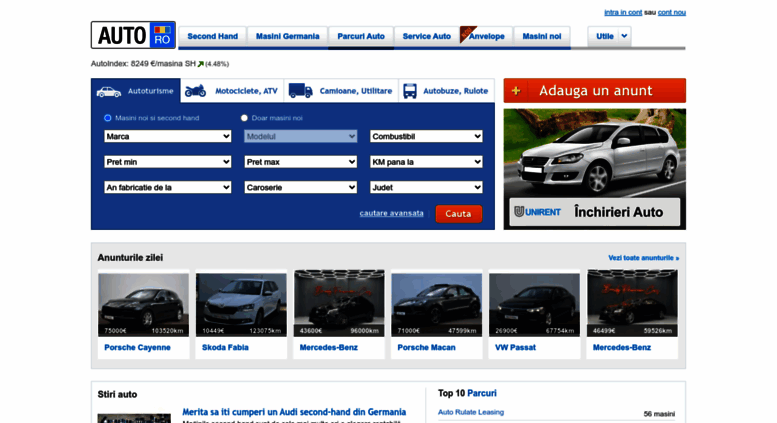Open the Masini noi tab
Image resolution: width=777 pixels, height=423 pixels.
542,36
